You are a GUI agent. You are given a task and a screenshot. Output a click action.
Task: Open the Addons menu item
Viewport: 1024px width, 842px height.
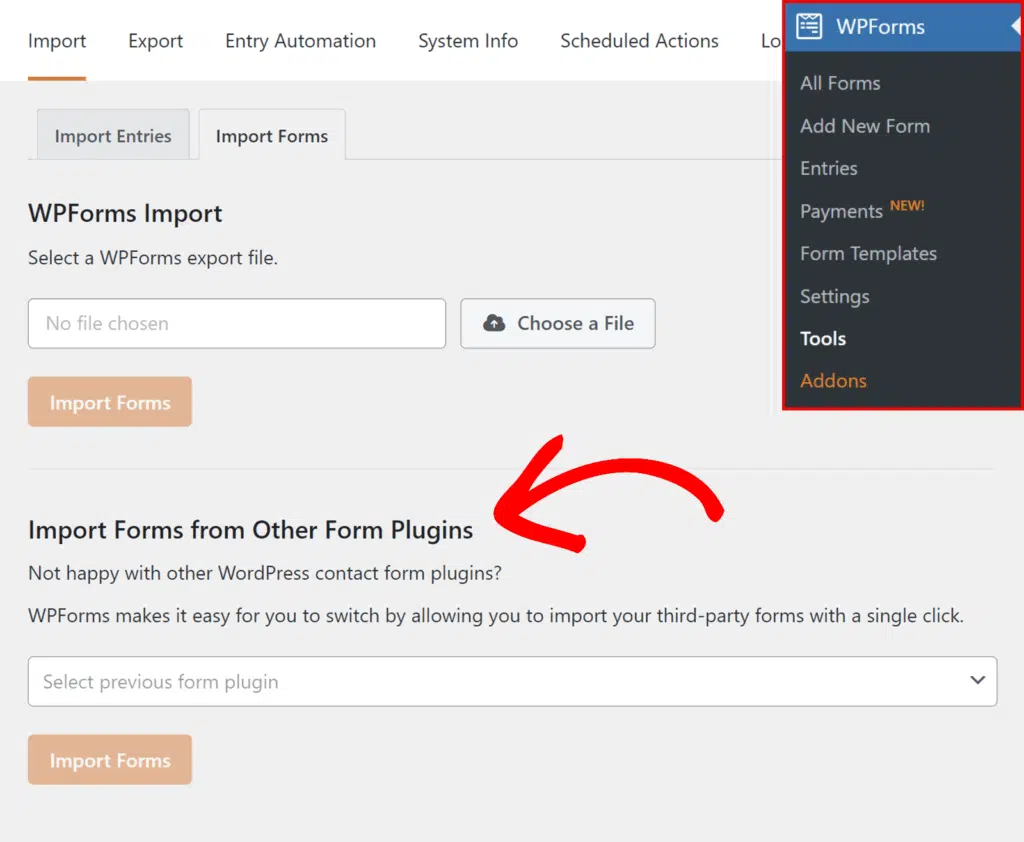pos(833,380)
